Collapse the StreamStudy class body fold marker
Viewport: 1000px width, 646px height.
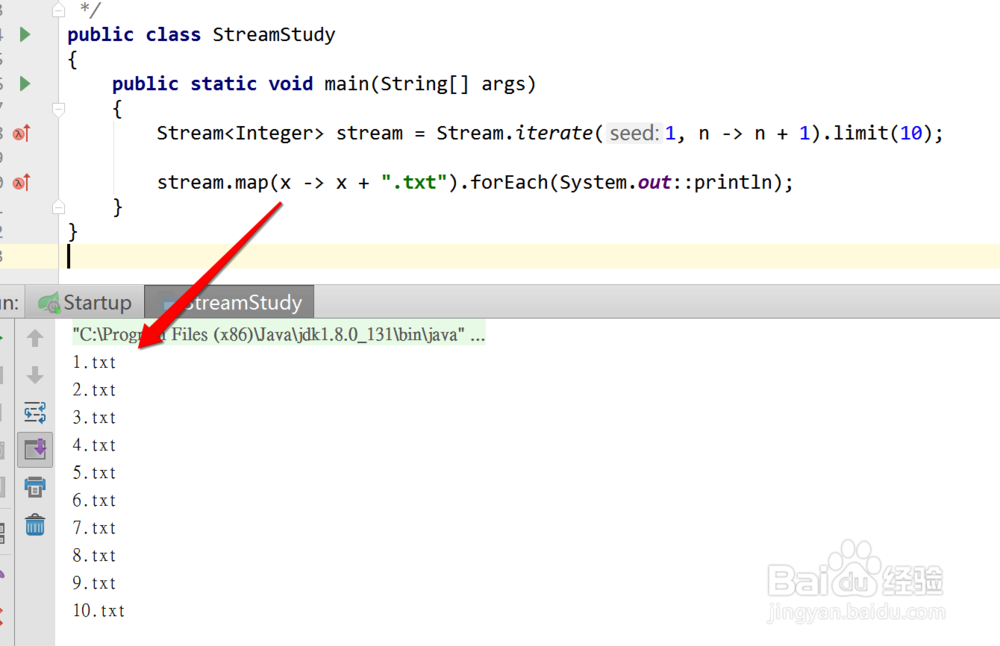coord(58,9)
